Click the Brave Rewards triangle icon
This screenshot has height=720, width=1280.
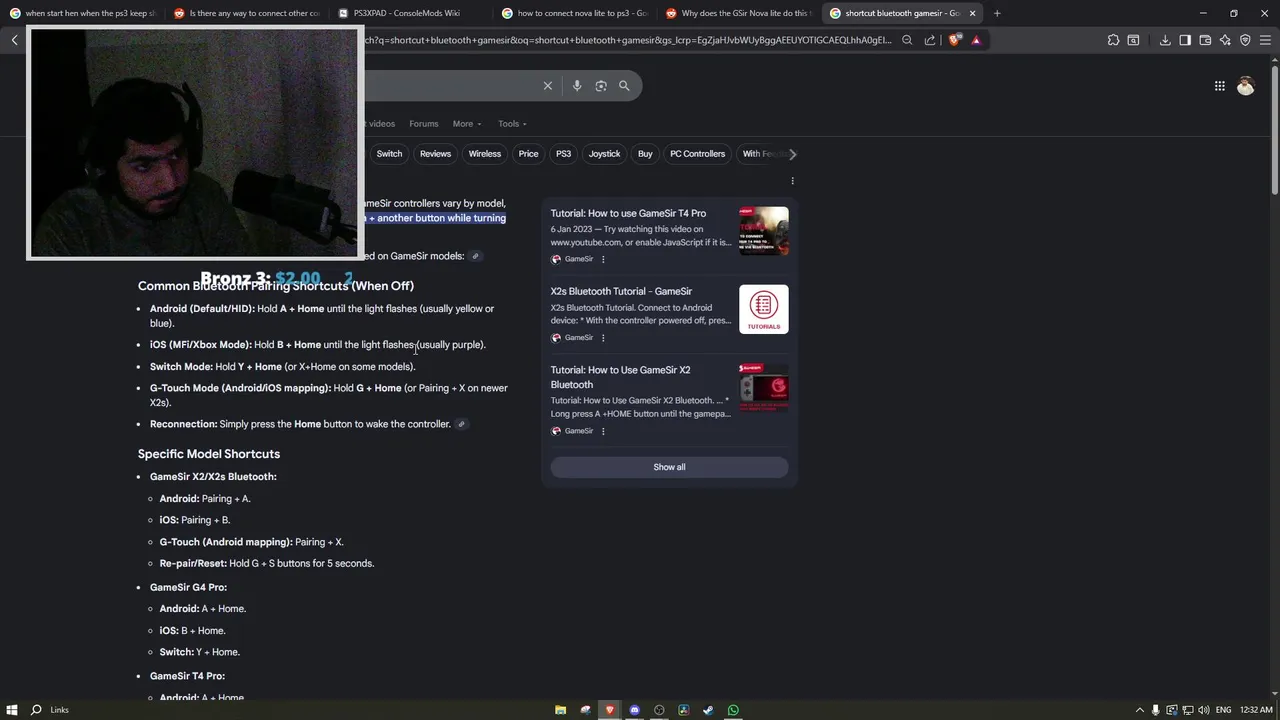(976, 40)
